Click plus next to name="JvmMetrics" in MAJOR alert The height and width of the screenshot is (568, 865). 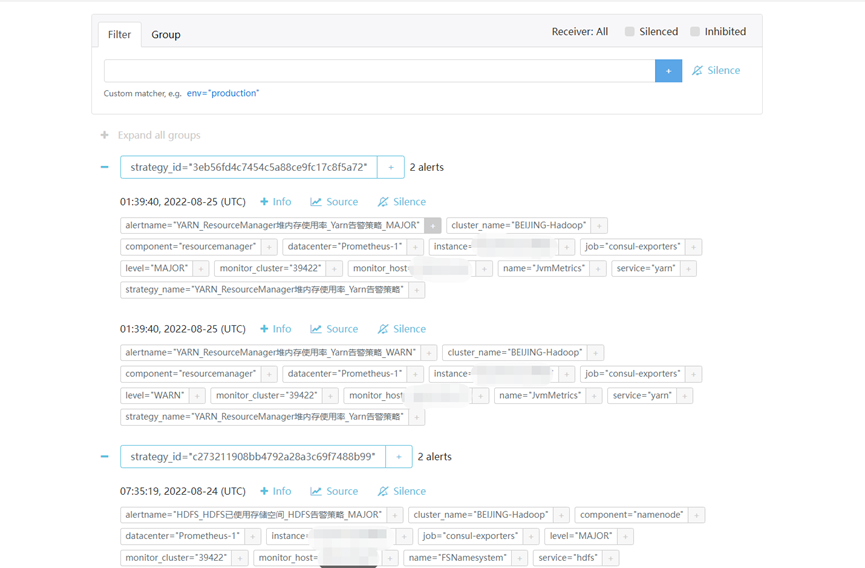(598, 269)
